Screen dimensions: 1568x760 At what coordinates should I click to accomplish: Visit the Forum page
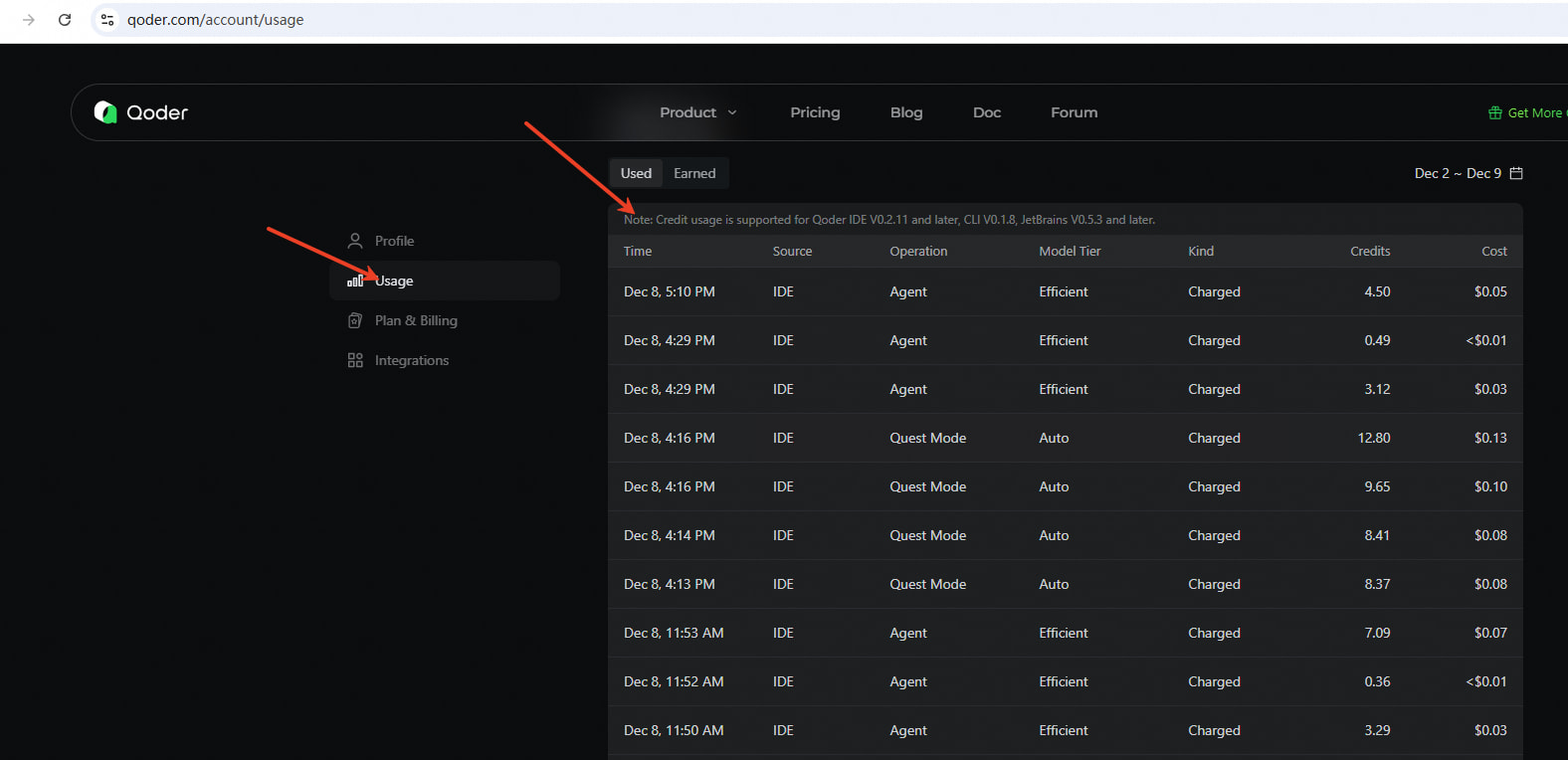pos(1075,112)
